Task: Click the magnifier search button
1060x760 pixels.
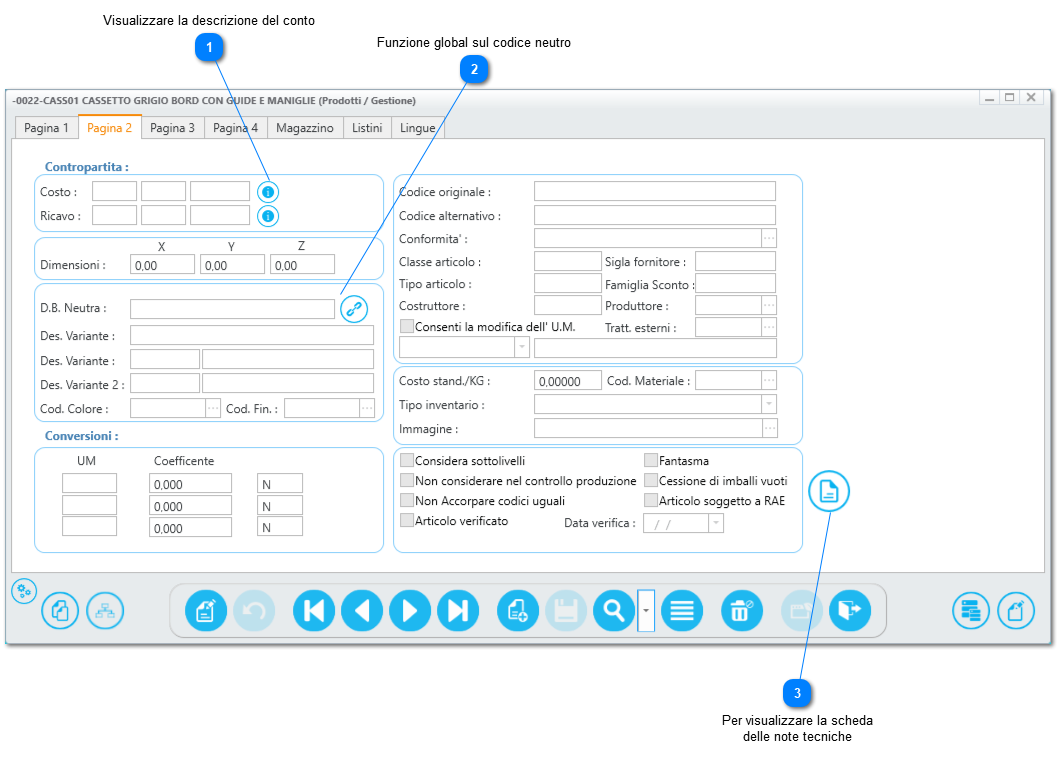Action: point(614,611)
